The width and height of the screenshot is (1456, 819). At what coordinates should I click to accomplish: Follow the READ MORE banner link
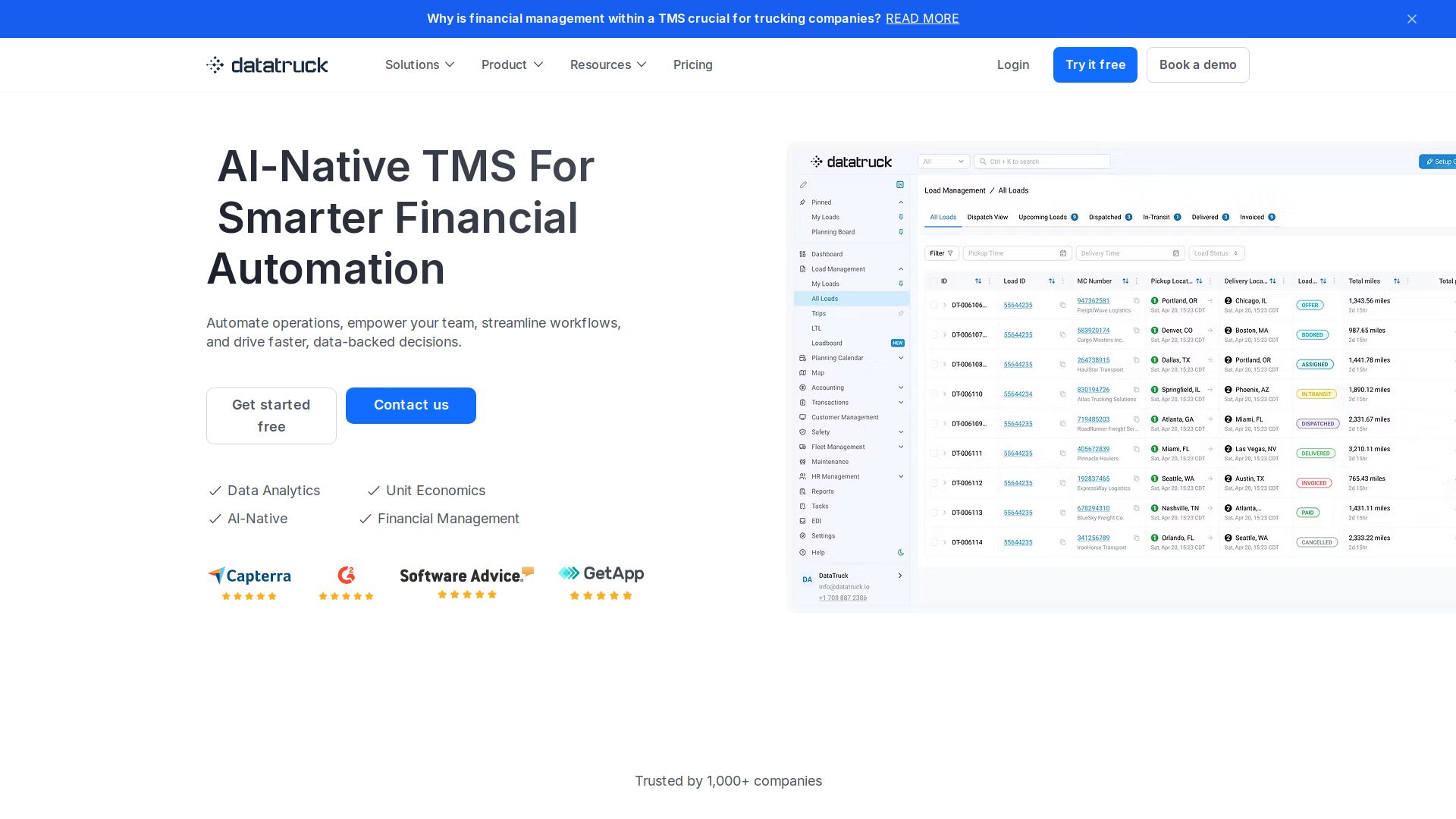922,18
